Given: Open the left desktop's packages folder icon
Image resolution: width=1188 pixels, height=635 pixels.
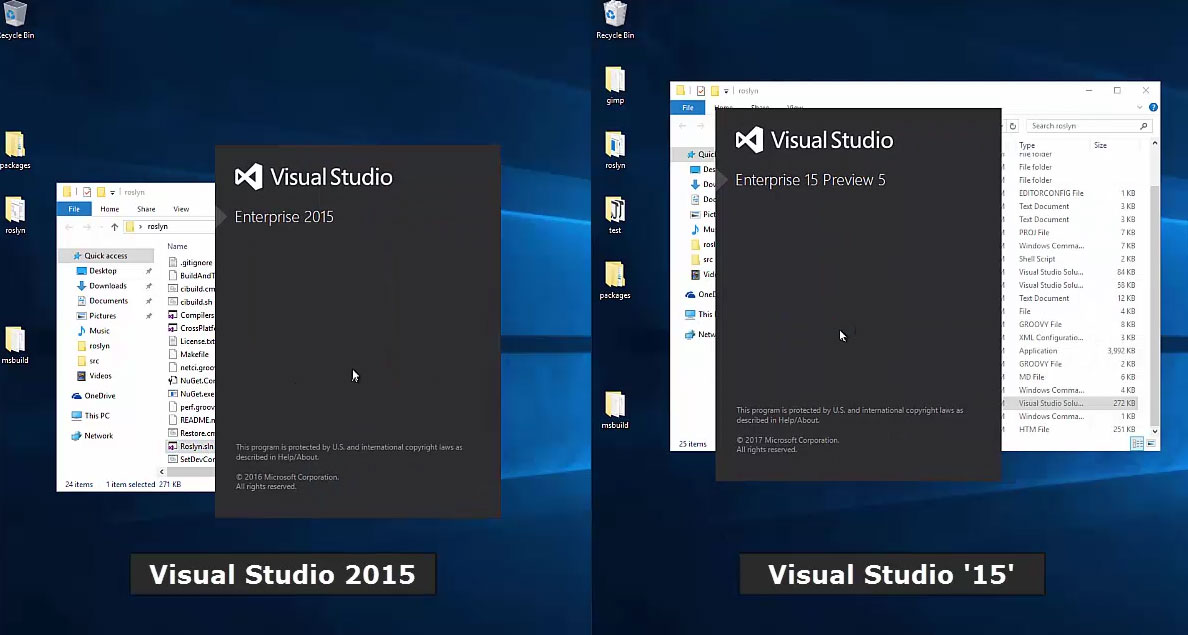Looking at the screenshot, I should tap(15, 150).
